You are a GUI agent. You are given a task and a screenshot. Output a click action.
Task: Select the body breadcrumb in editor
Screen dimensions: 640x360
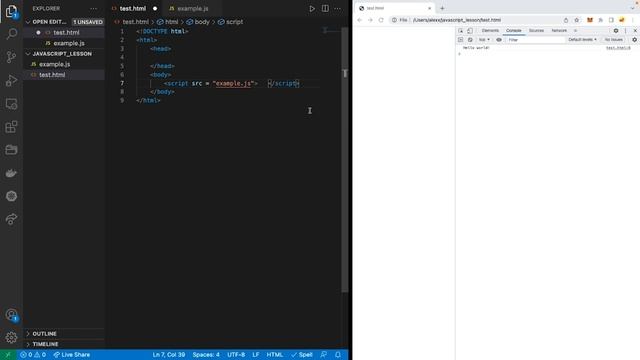198,22
